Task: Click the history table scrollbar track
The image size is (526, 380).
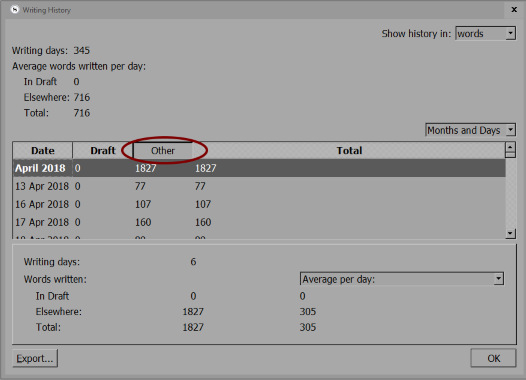Action: (510, 193)
